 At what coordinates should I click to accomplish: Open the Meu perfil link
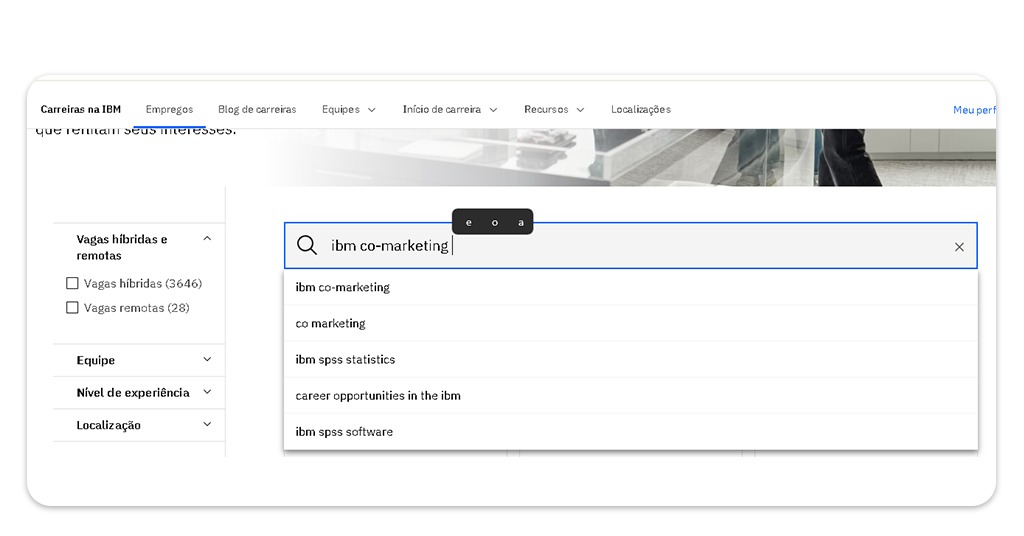(x=973, y=110)
